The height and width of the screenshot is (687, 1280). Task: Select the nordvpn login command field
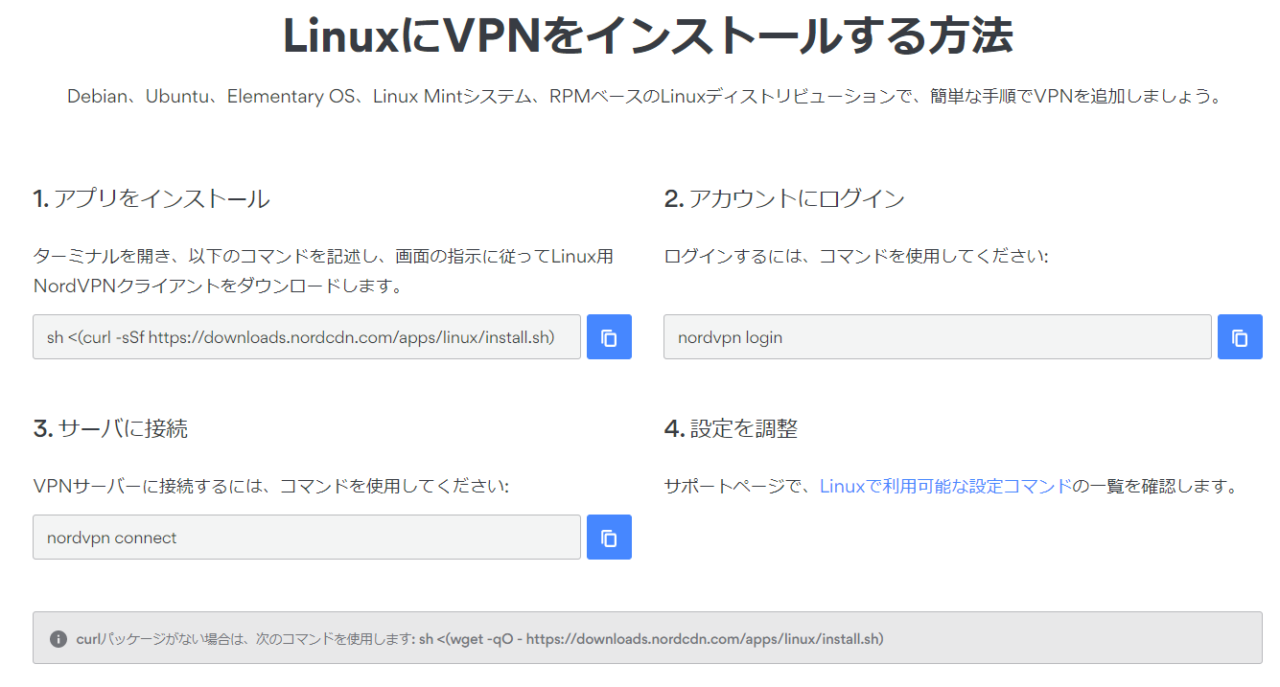click(936, 337)
